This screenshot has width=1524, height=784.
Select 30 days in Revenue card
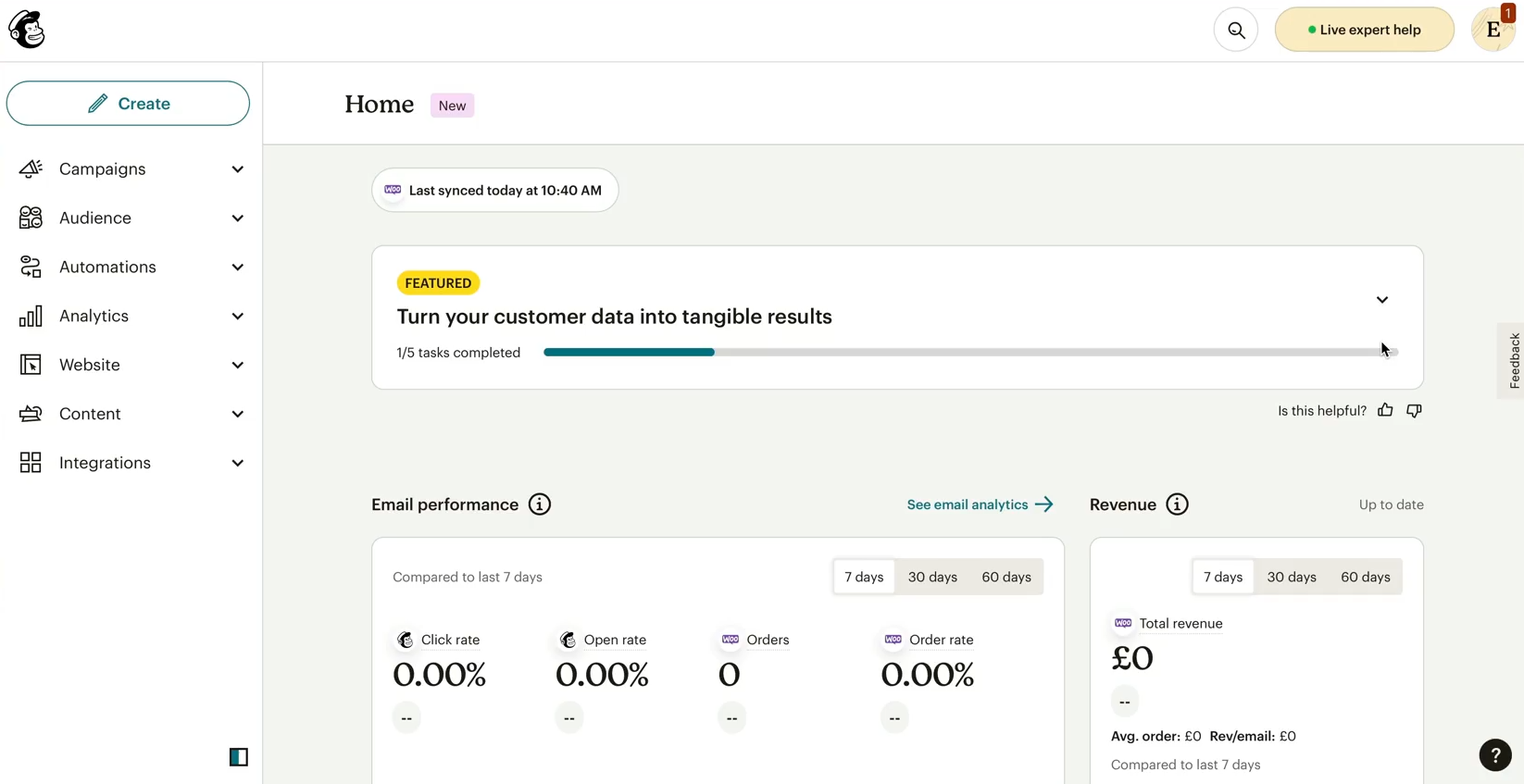(1292, 577)
